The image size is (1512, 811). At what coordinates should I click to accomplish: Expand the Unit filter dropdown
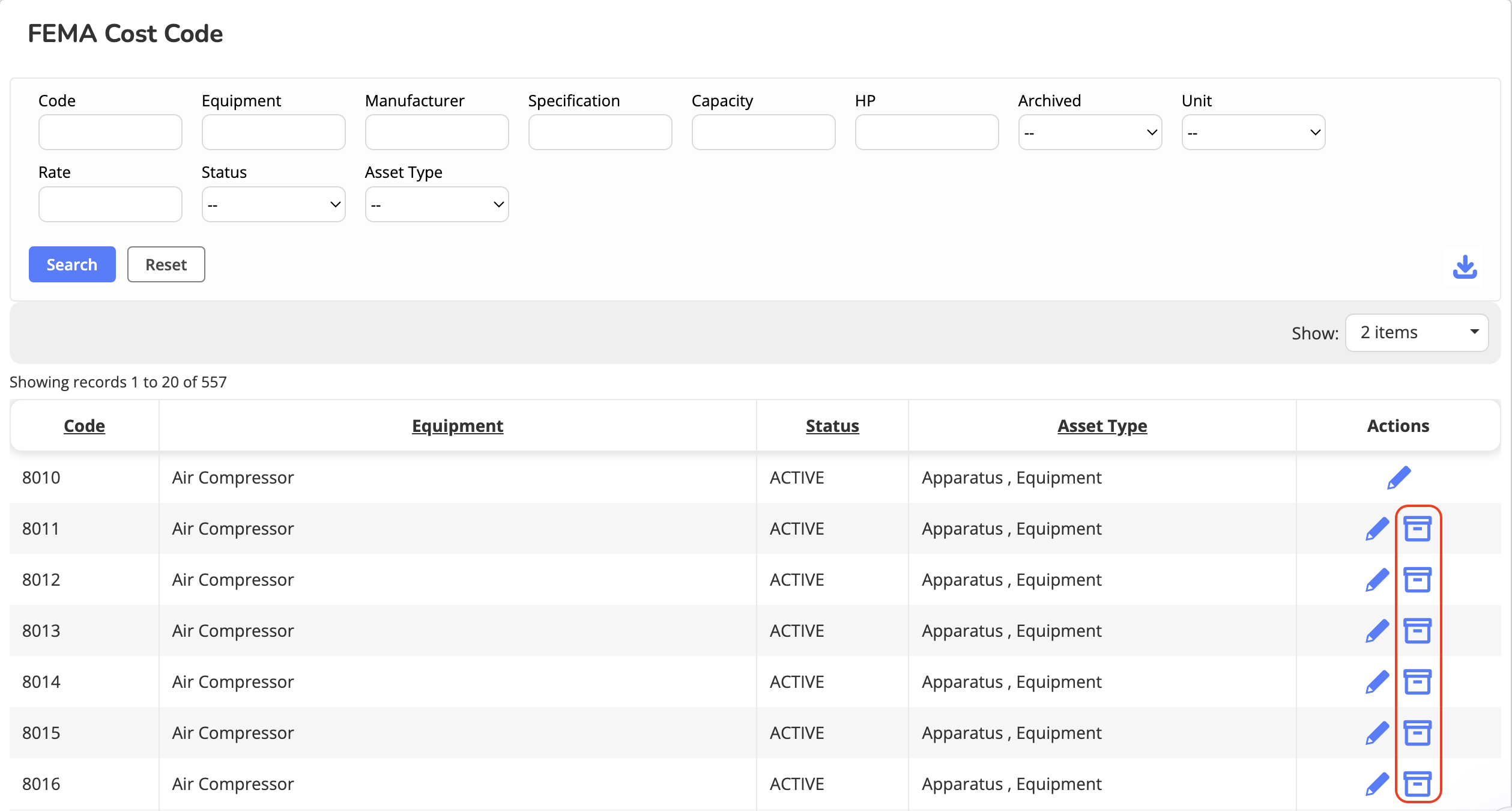[x=1253, y=132]
